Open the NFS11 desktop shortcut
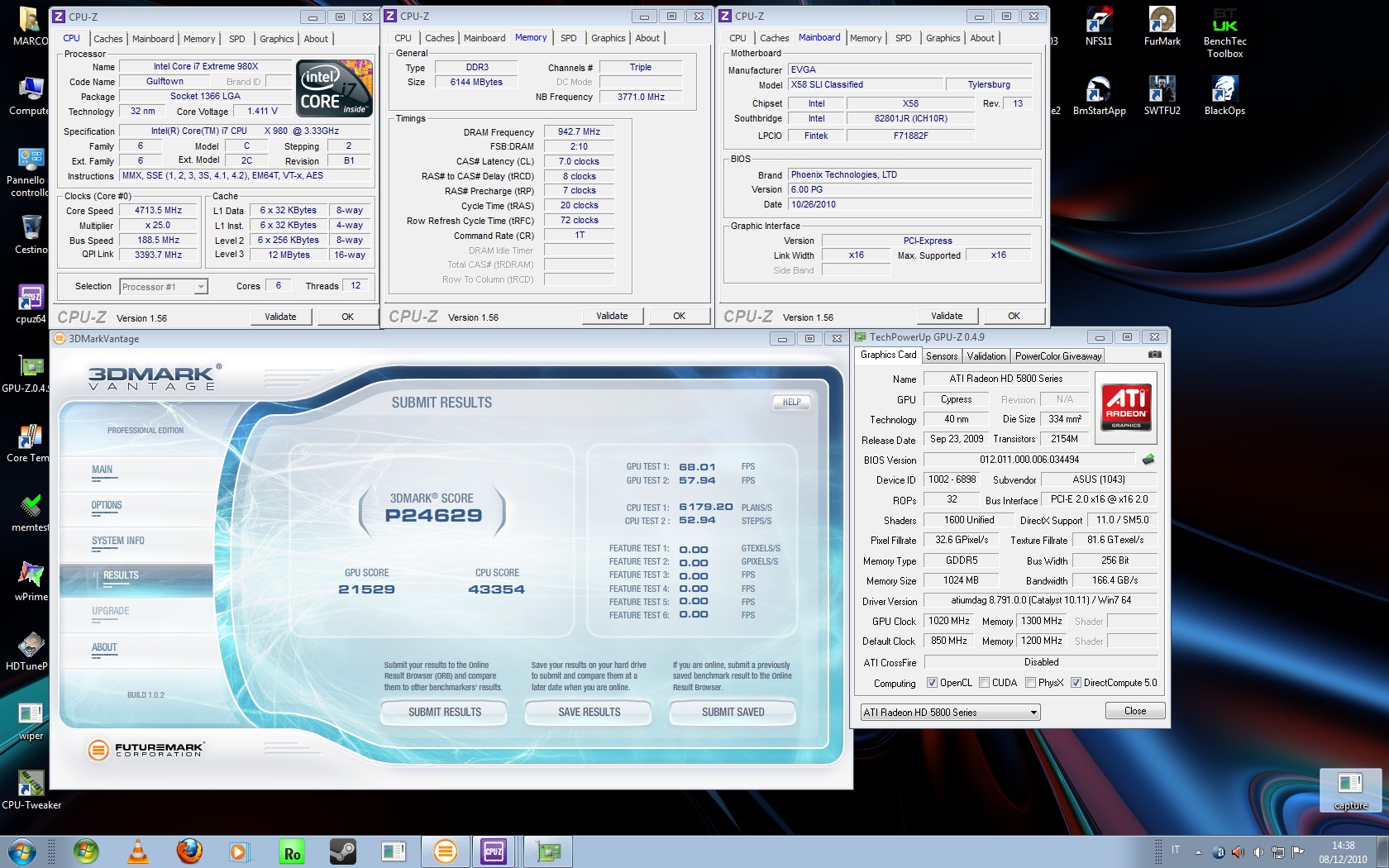 tap(1099, 26)
